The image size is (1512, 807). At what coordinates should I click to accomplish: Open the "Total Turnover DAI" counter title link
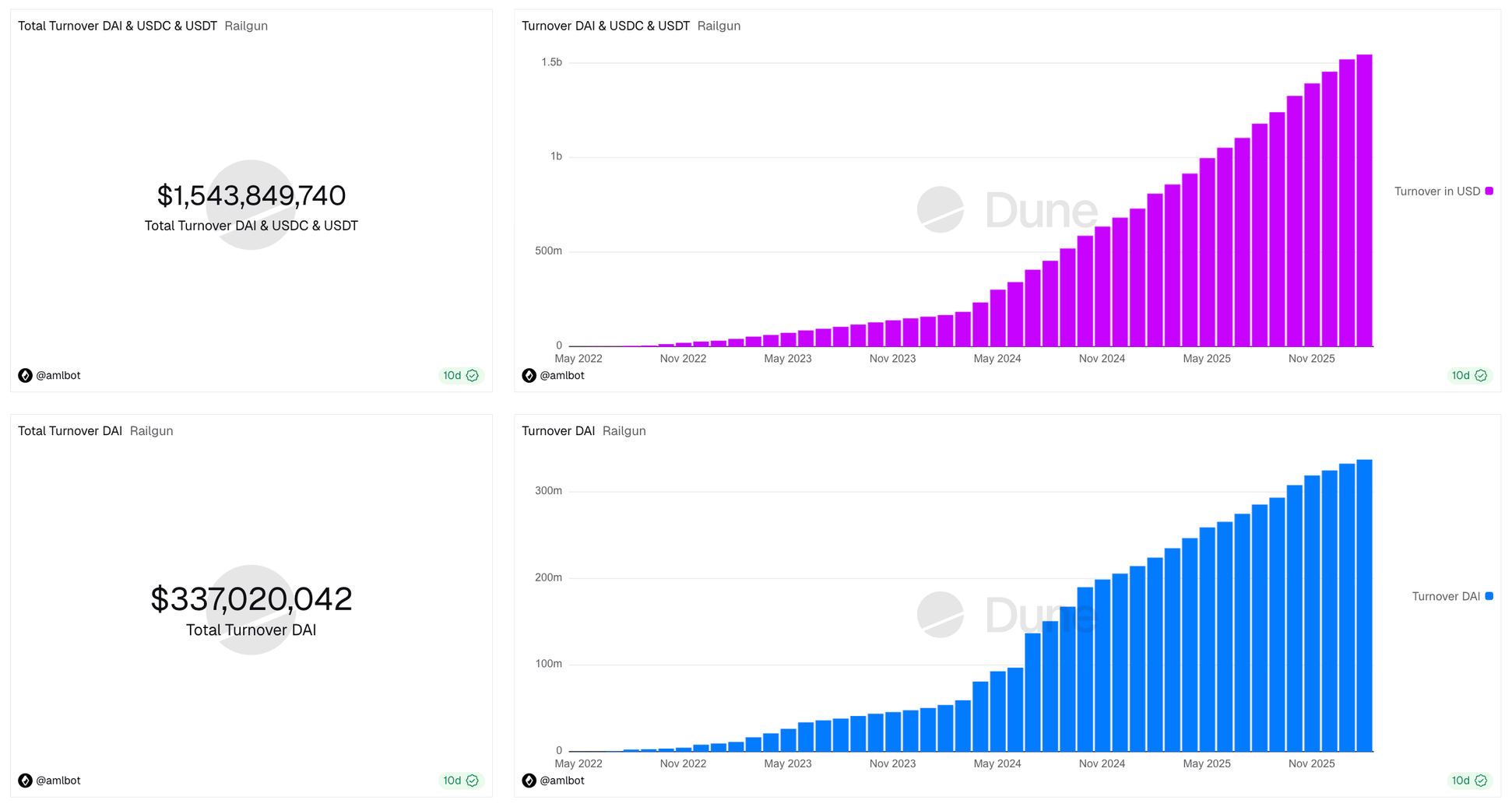point(70,431)
